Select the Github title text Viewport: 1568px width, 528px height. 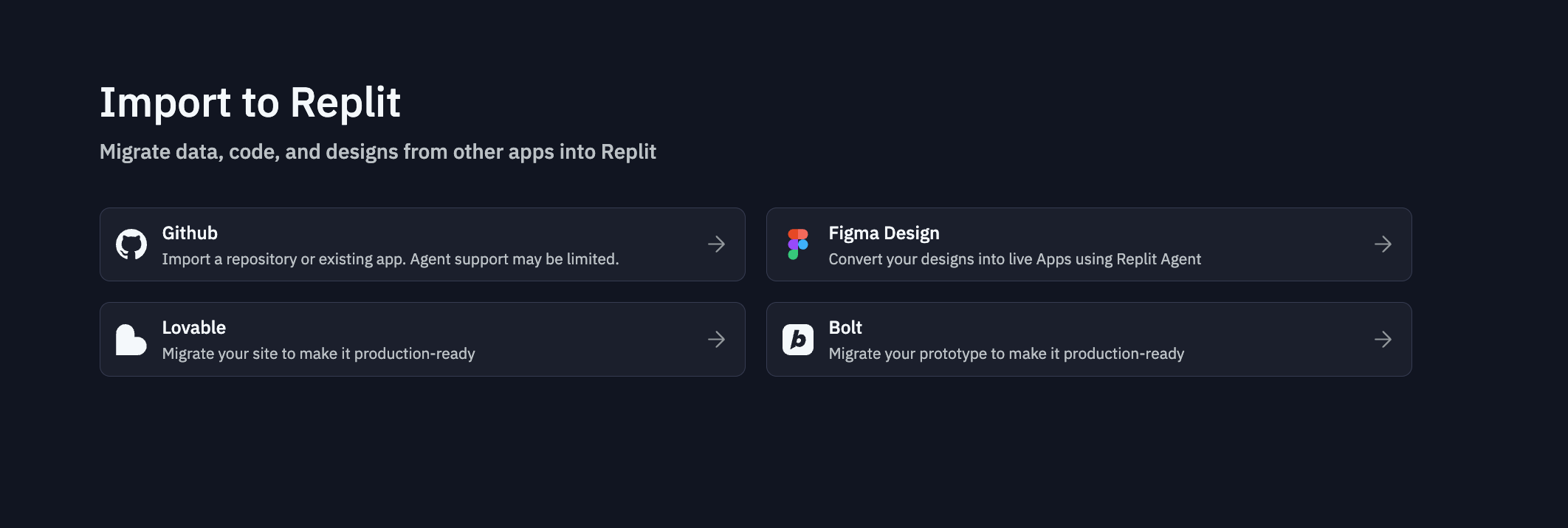point(190,233)
